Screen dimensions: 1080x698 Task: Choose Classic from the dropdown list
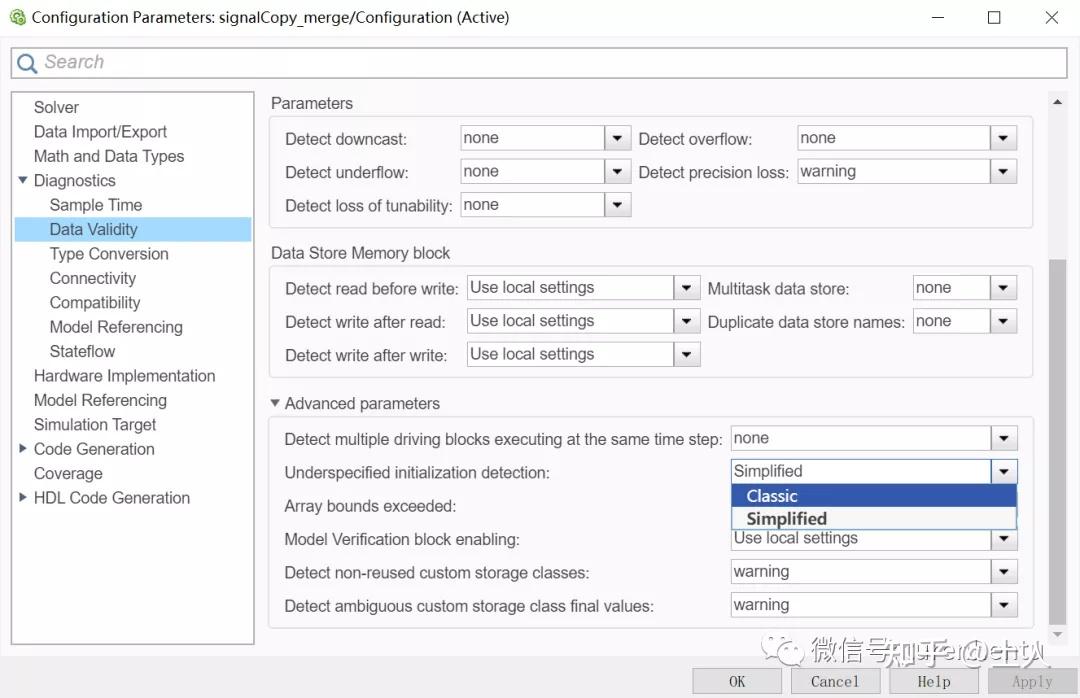pyautogui.click(x=873, y=496)
